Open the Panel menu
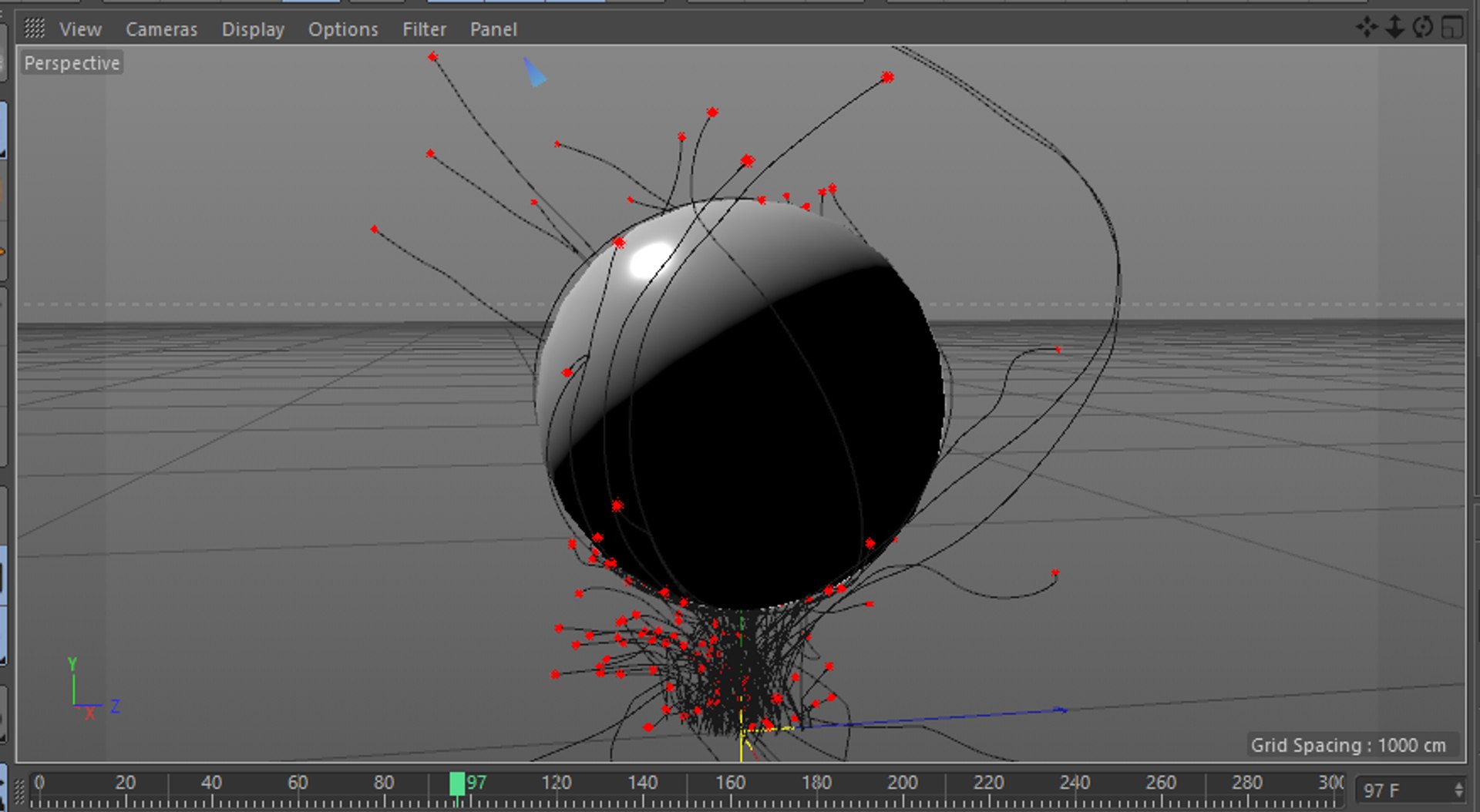The width and height of the screenshot is (1480, 812). tap(493, 29)
